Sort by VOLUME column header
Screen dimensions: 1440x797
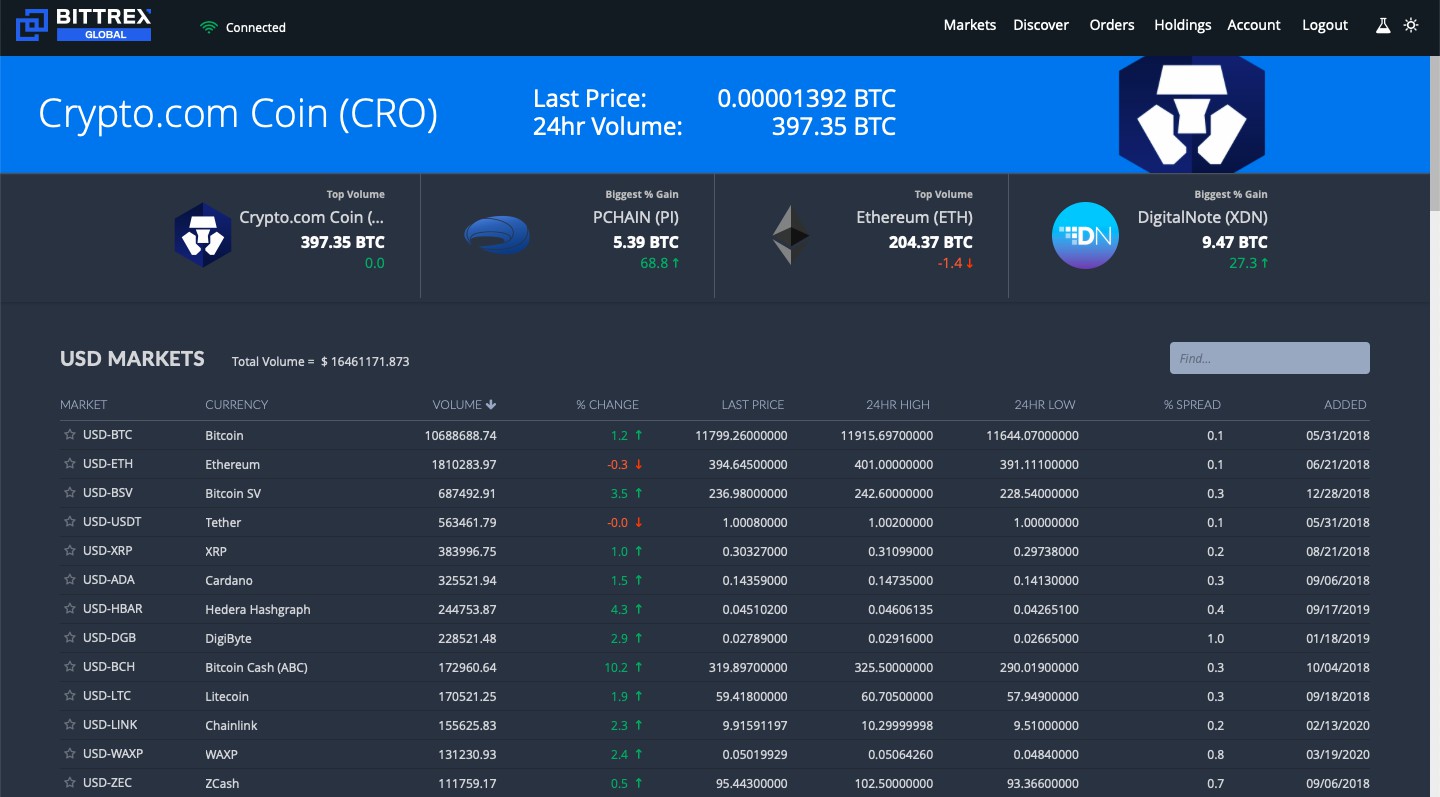[x=457, y=405]
